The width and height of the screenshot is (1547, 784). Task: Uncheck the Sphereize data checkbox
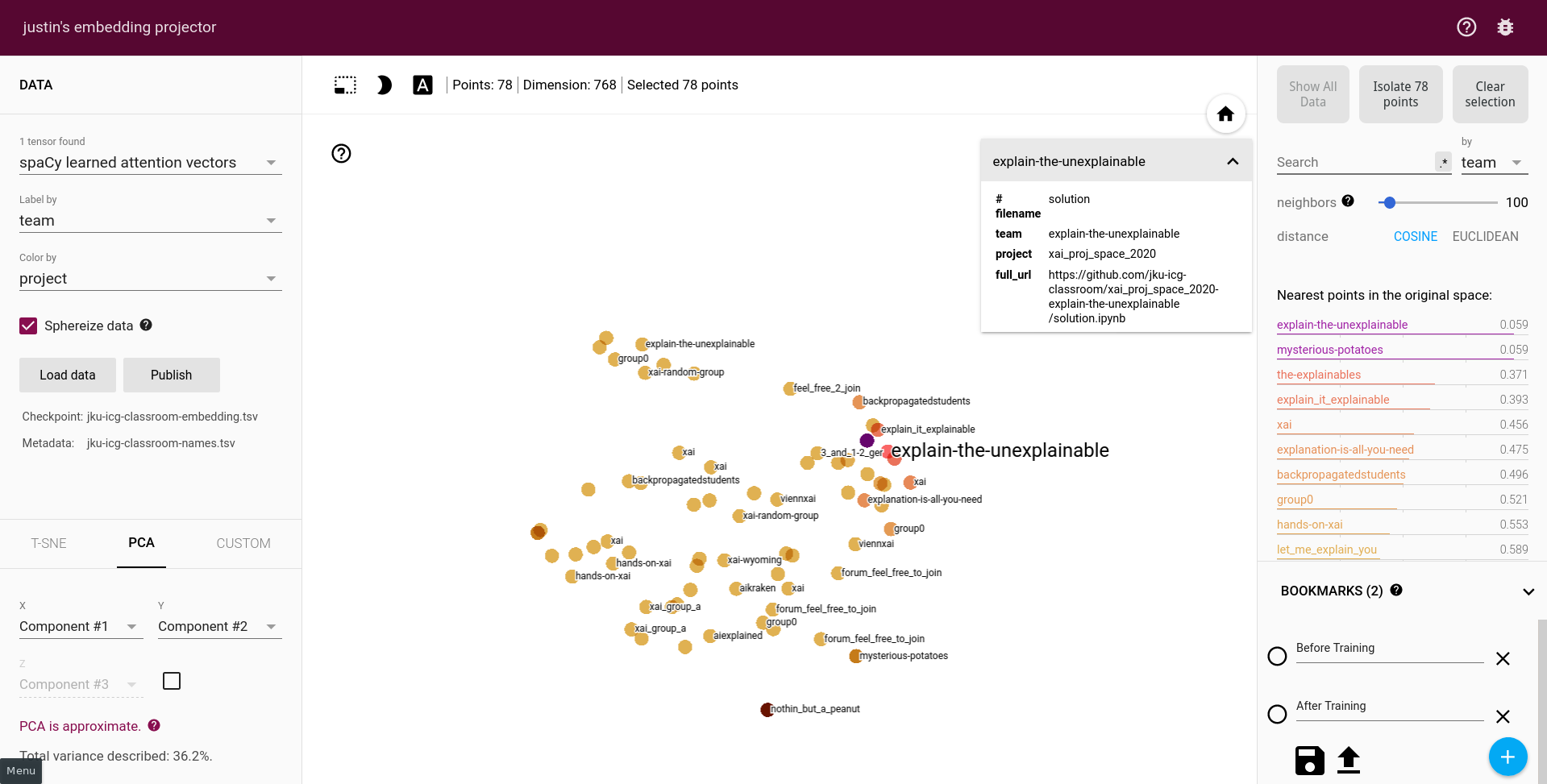[x=28, y=326]
